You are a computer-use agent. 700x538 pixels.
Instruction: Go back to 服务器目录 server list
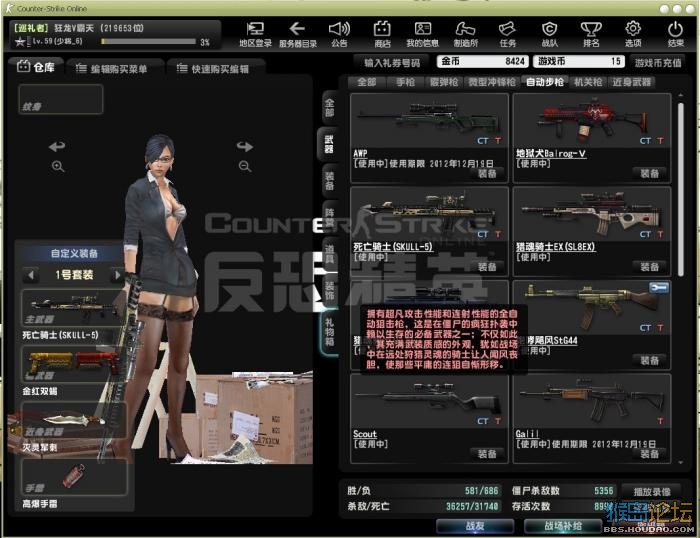pos(297,34)
